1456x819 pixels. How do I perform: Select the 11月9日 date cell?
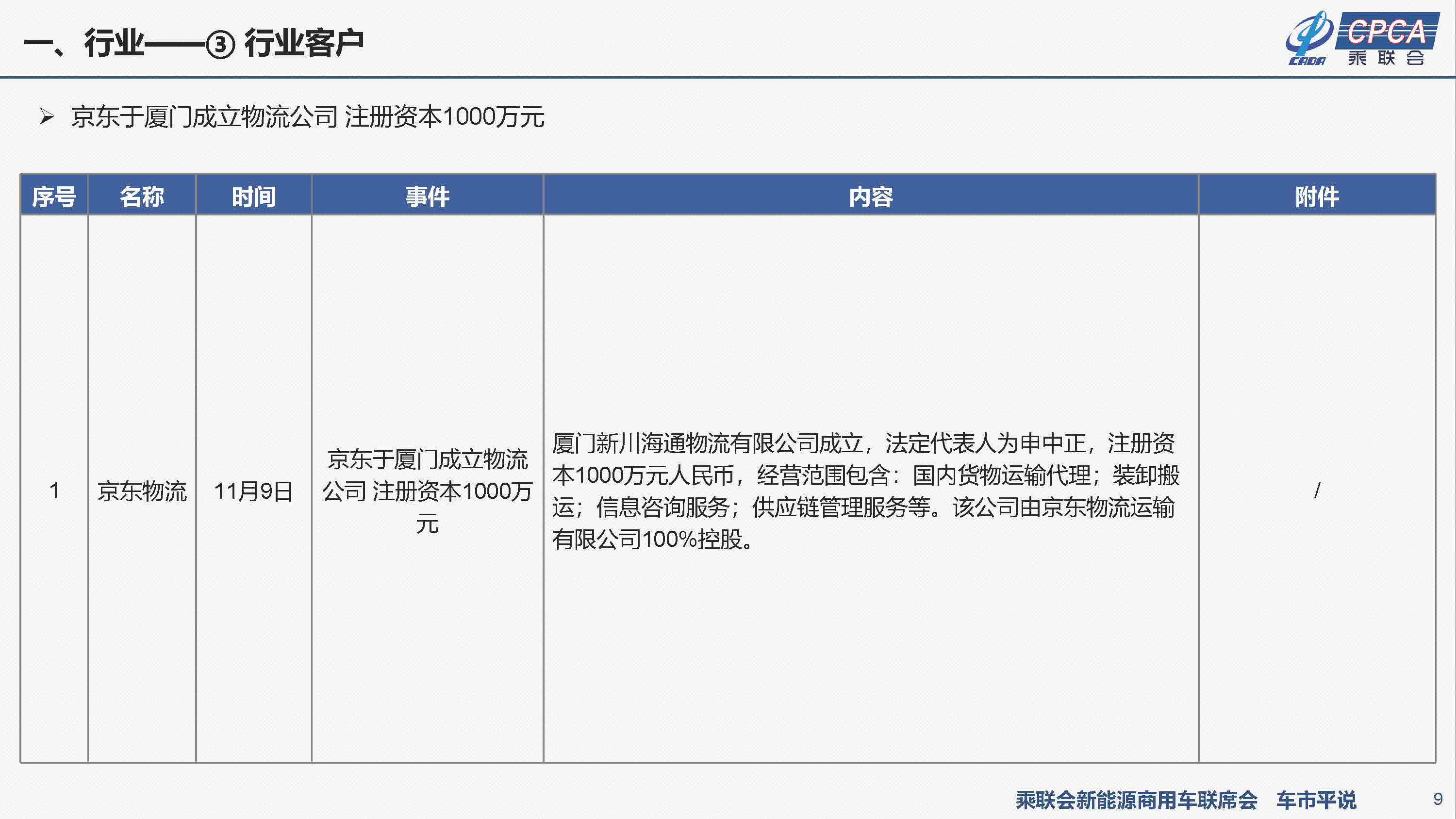pyautogui.click(x=254, y=490)
